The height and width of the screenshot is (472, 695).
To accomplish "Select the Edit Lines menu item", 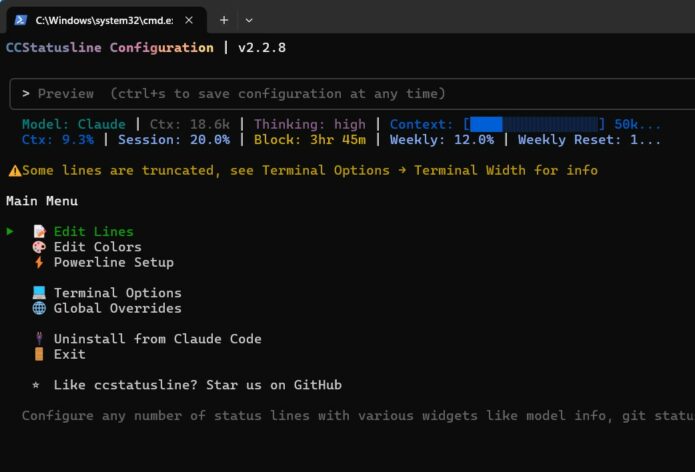I will 93,232.
